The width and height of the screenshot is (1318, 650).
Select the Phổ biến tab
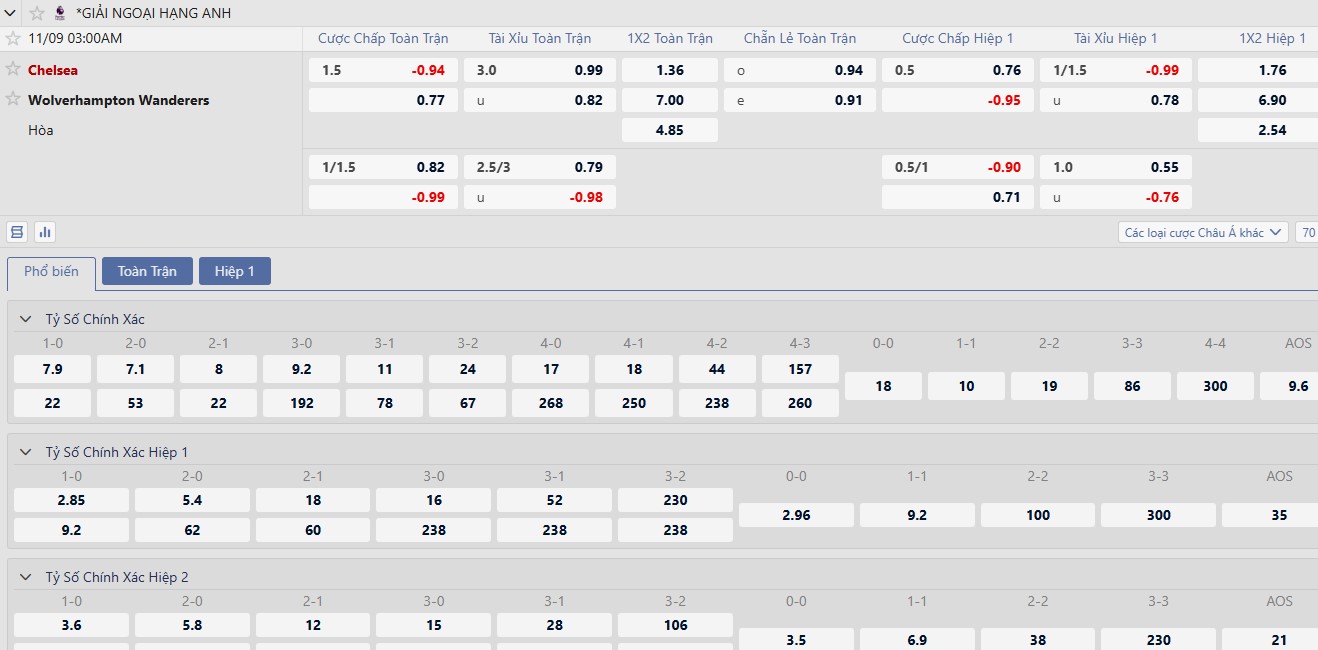51,272
